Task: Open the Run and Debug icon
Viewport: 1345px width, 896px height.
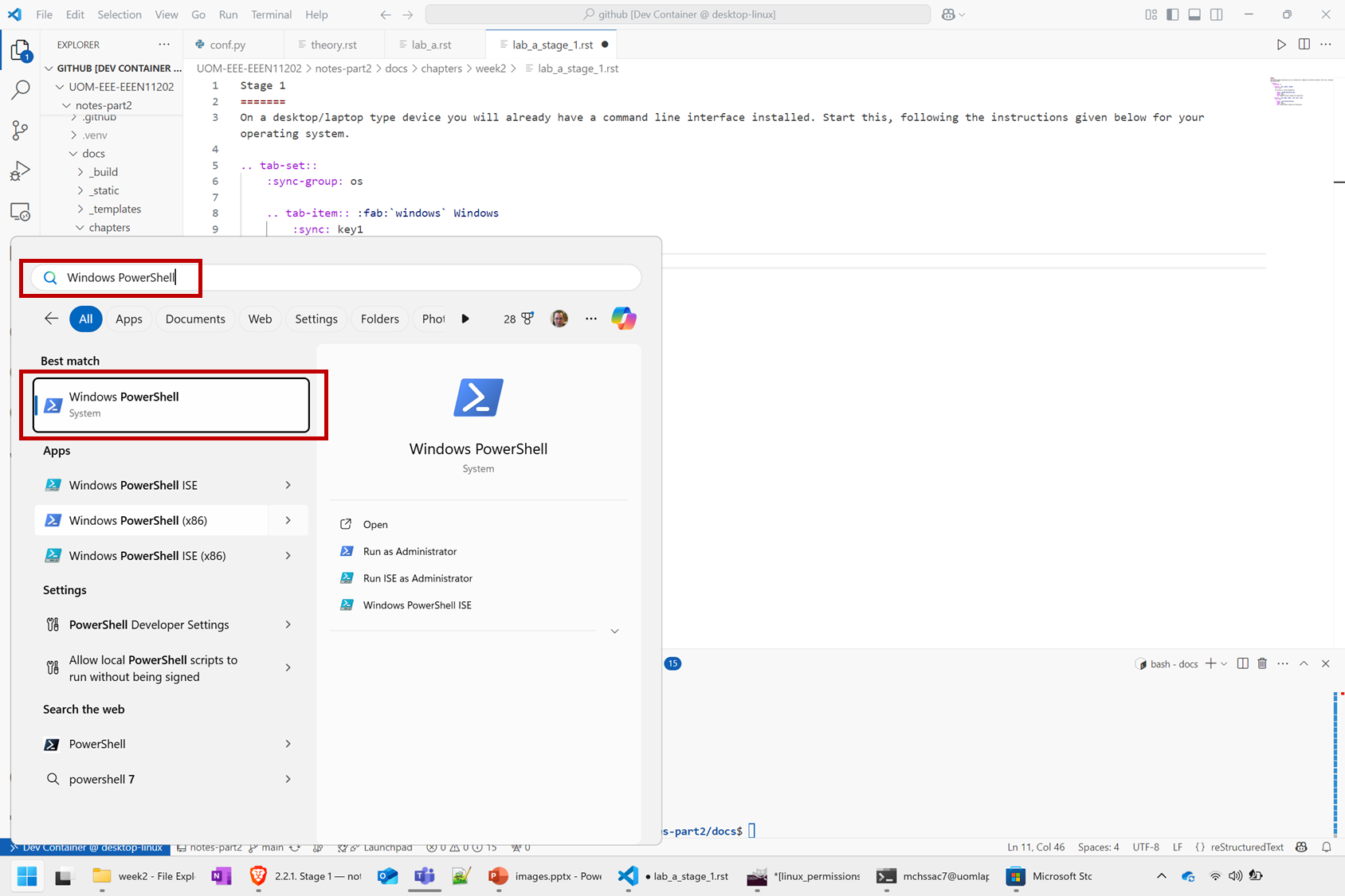Action: tap(20, 171)
